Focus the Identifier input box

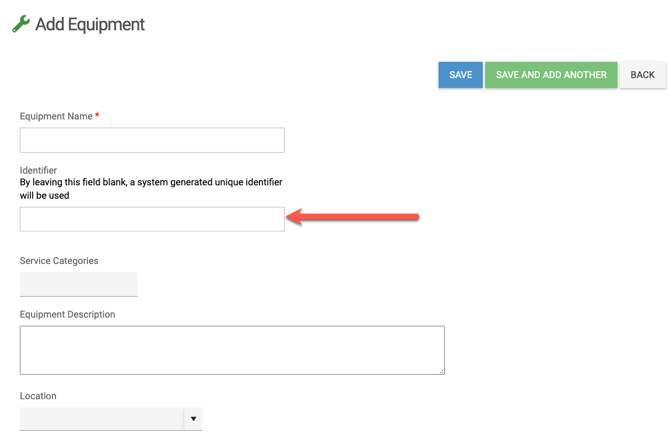coord(152,219)
